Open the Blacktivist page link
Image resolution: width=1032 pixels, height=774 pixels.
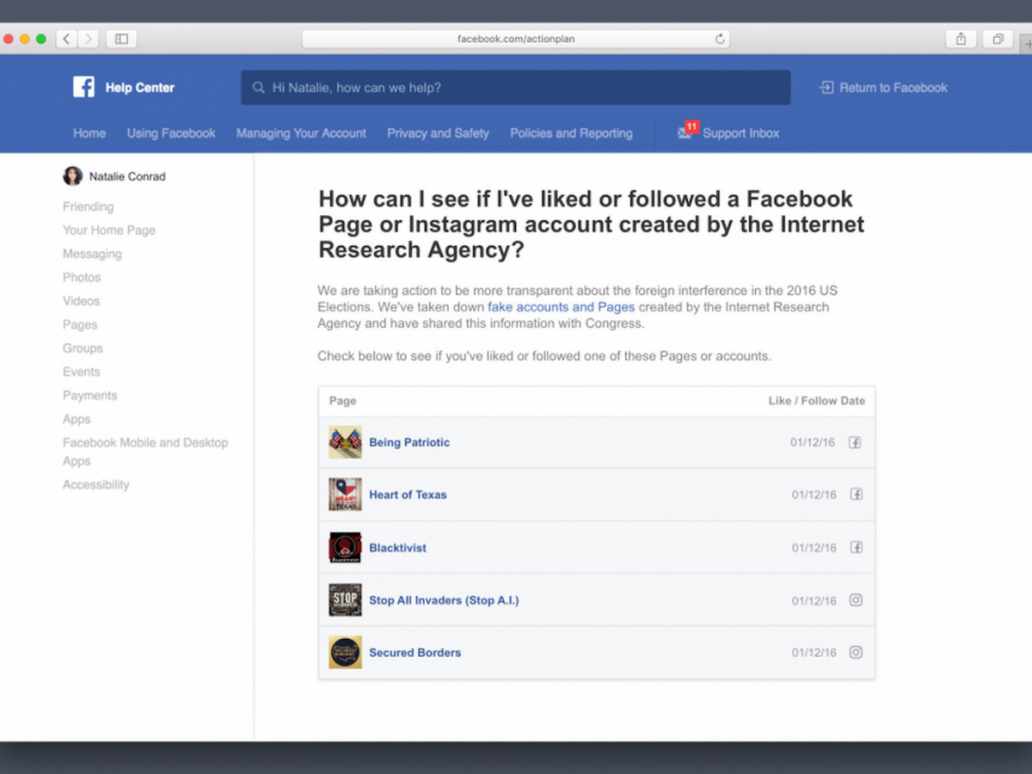[x=398, y=548]
